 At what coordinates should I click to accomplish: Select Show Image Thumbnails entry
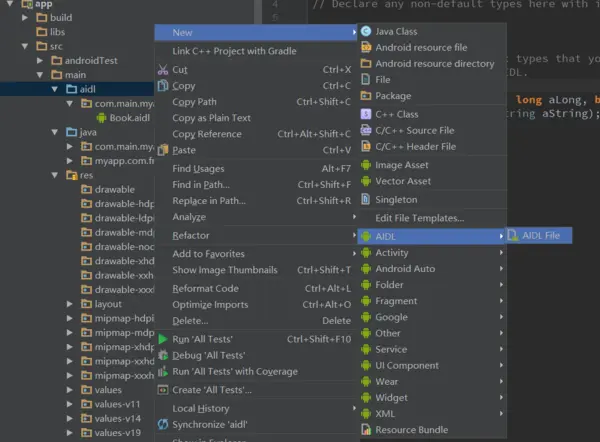point(256,270)
